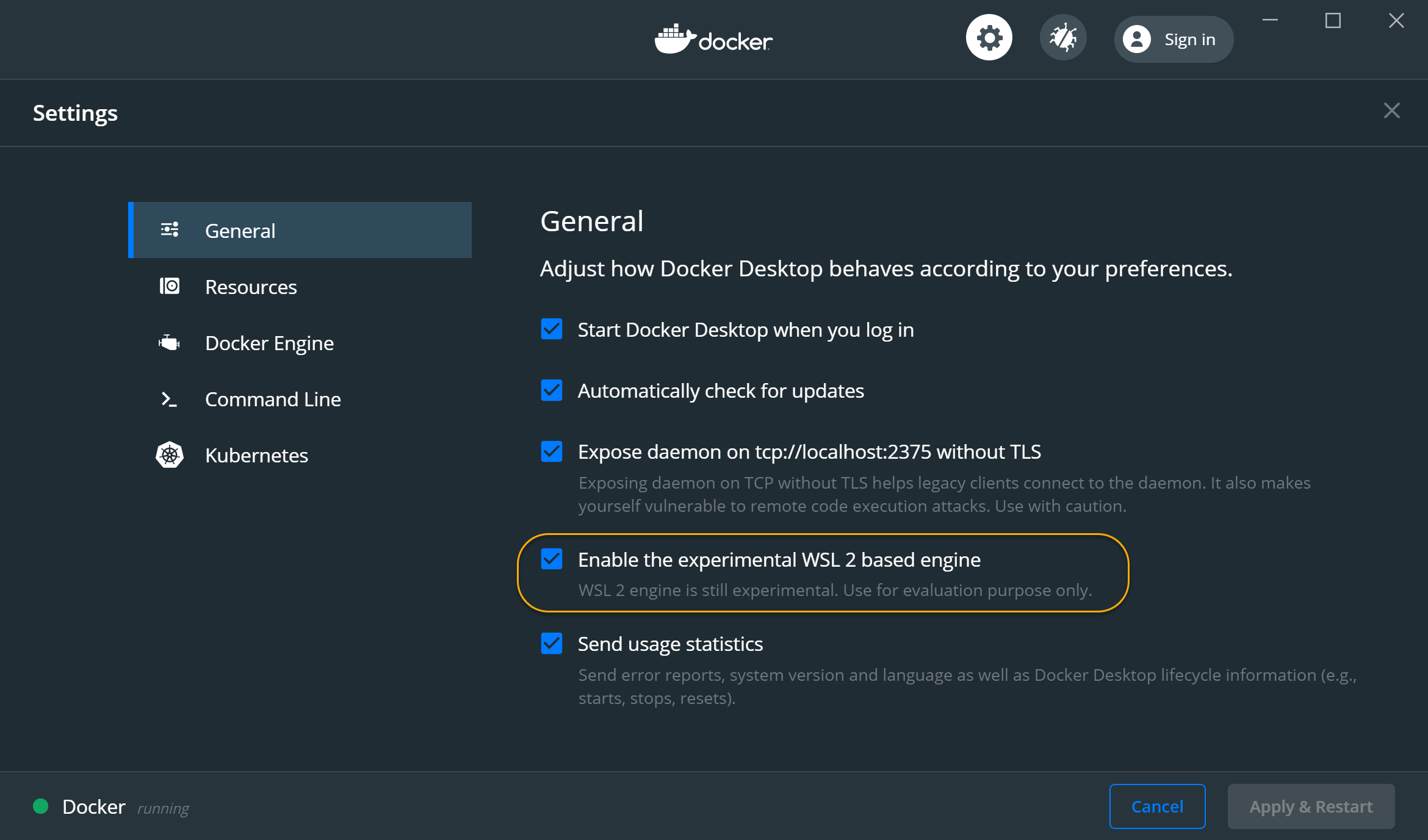The width and height of the screenshot is (1428, 840).
Task: Click the settings gear icon in header
Action: 989,38
